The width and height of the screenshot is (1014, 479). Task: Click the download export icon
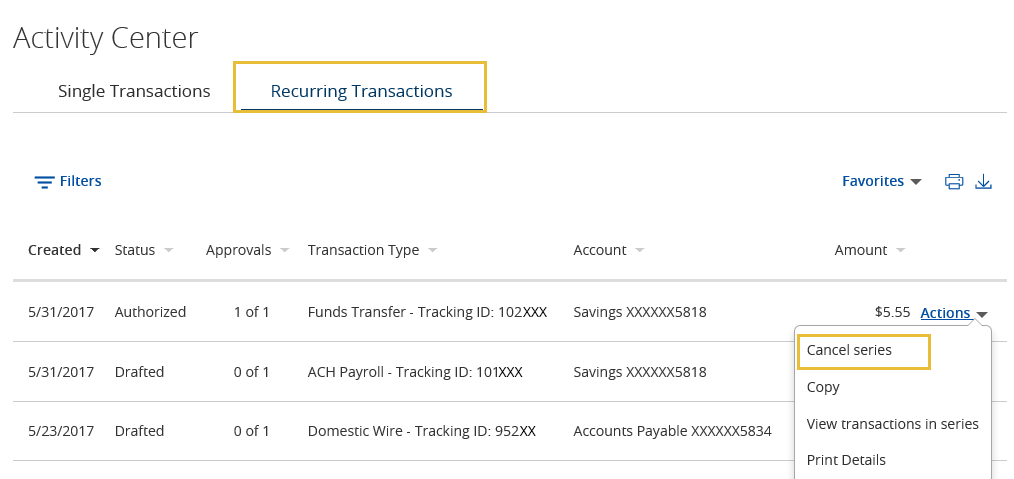[x=983, y=182]
